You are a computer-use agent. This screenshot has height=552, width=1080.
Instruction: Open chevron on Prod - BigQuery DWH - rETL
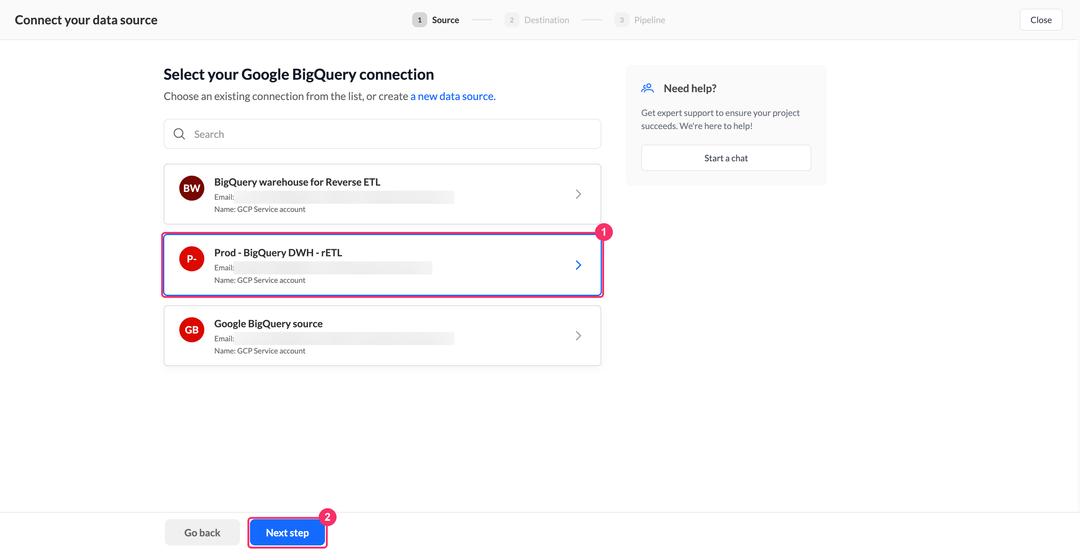point(579,265)
